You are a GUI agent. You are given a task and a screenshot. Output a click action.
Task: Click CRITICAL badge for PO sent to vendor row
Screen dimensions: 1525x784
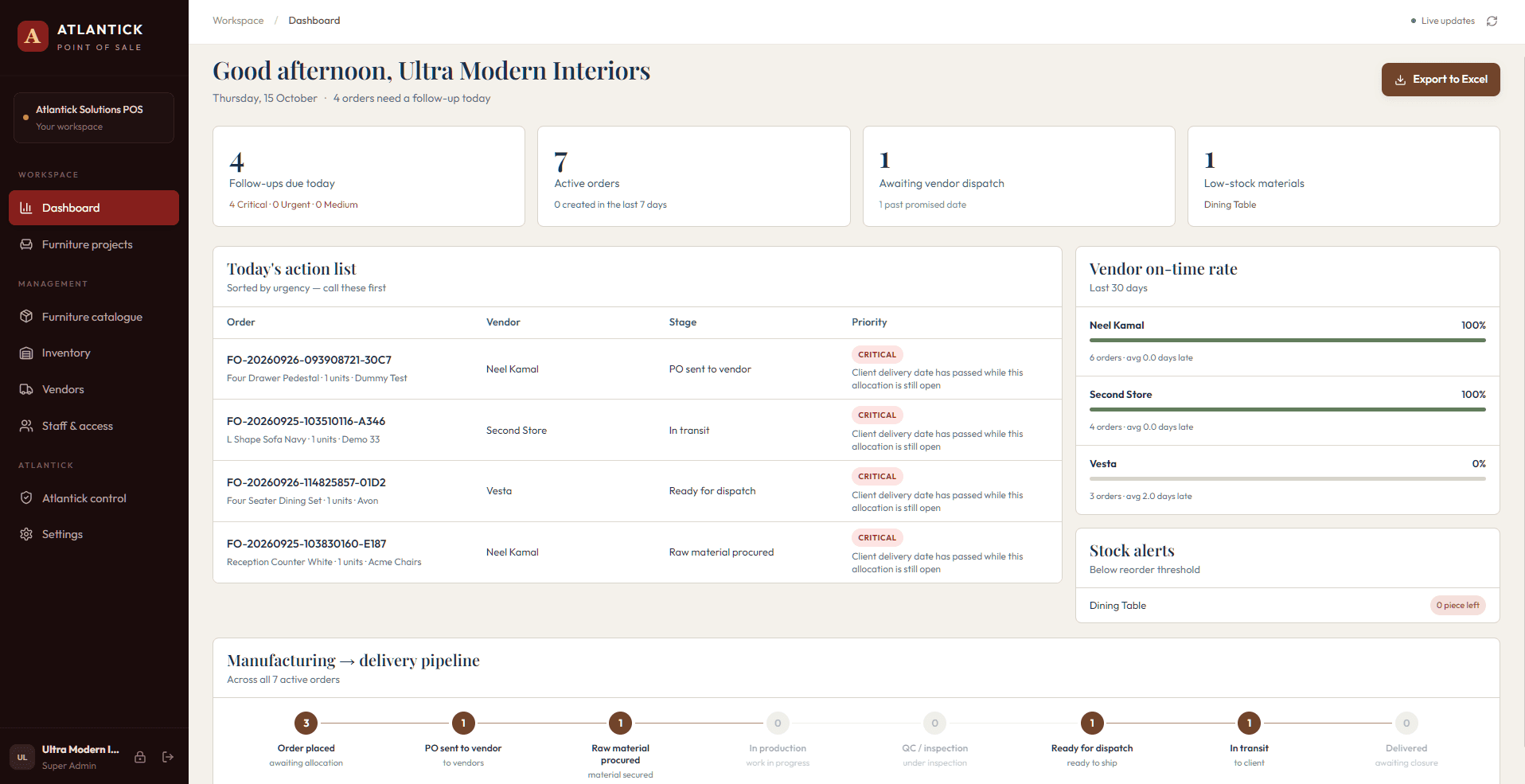877,354
